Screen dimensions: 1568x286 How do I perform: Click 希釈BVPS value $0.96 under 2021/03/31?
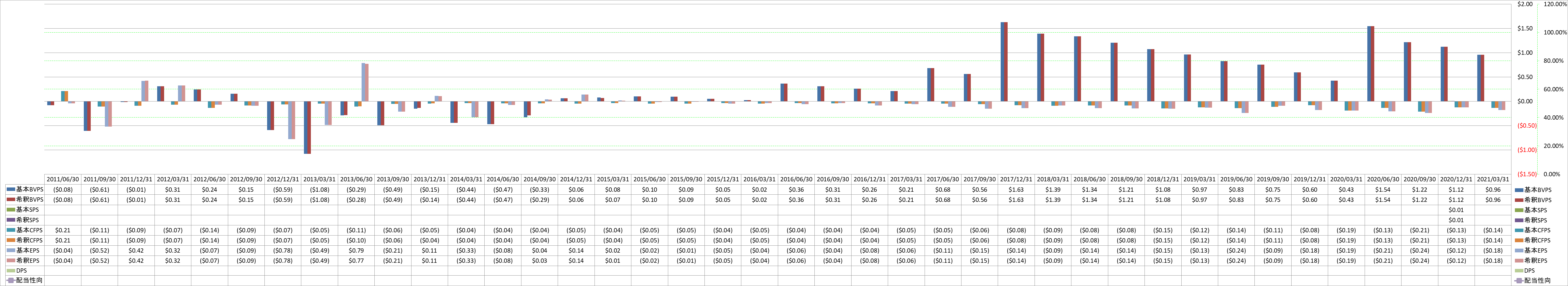tap(1492, 199)
